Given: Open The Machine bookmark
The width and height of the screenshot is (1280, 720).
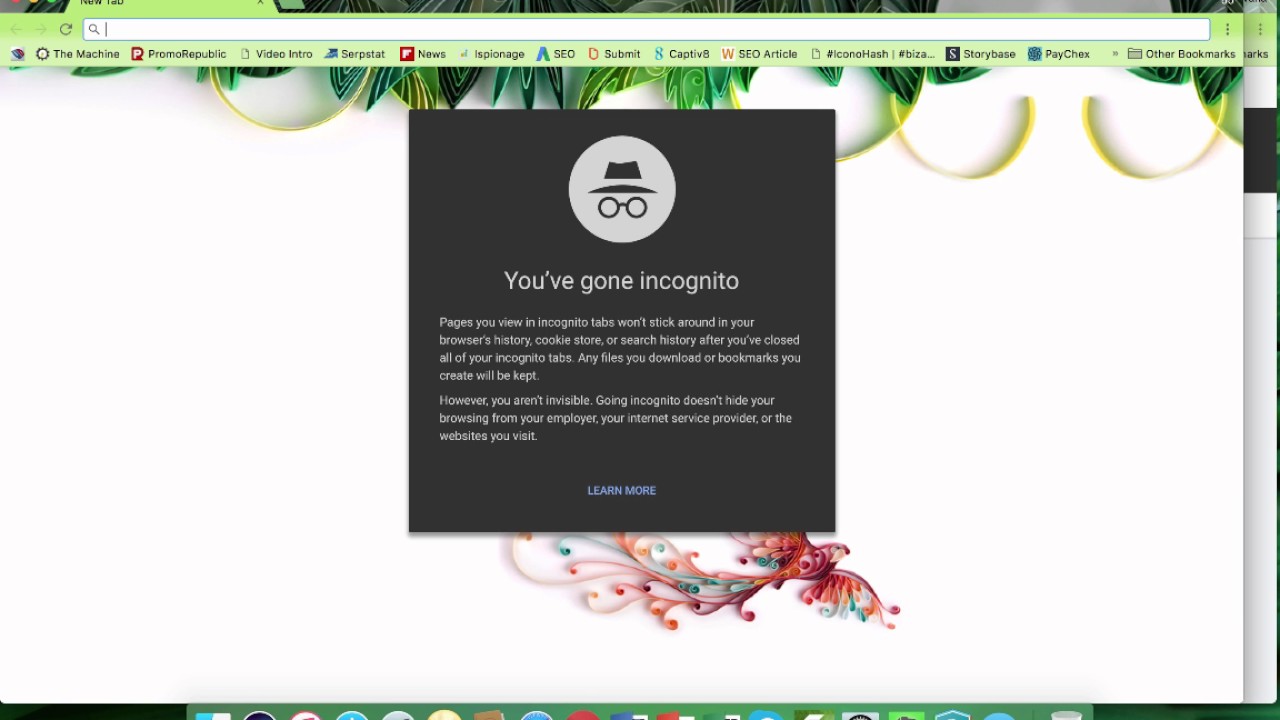Looking at the screenshot, I should [x=77, y=54].
